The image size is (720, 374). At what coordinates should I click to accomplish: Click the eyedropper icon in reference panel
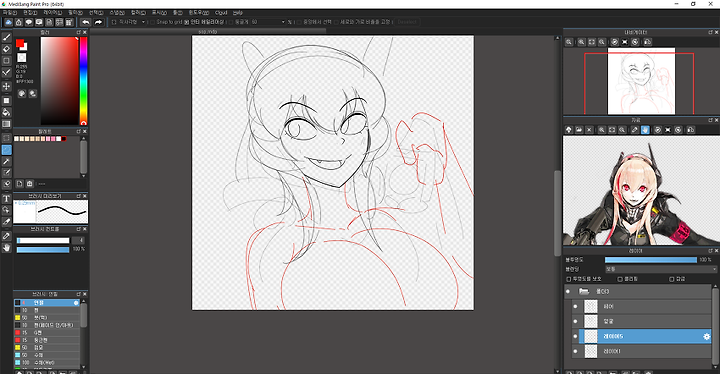click(x=635, y=130)
